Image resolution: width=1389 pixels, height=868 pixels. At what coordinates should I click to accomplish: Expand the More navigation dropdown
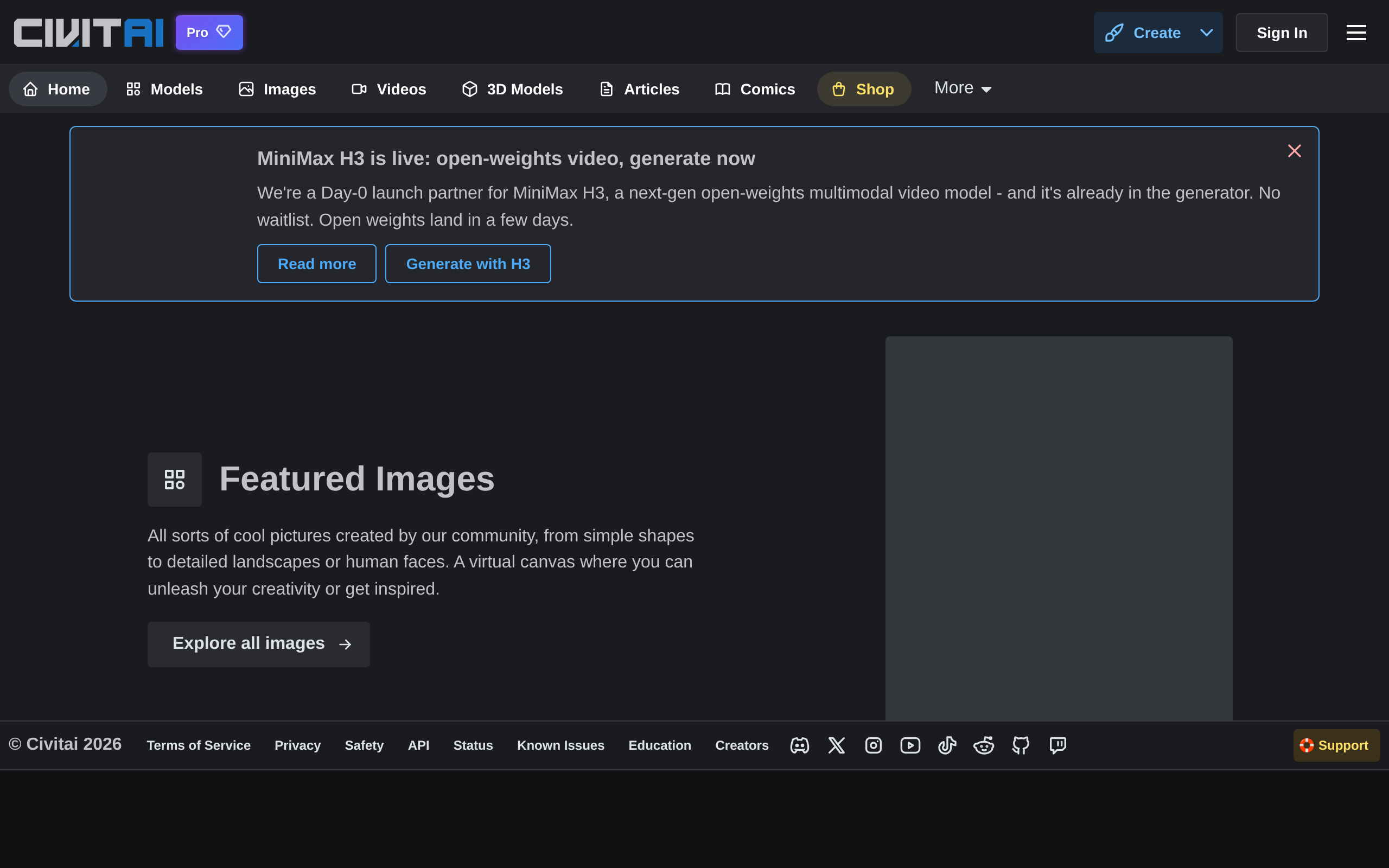click(x=963, y=88)
